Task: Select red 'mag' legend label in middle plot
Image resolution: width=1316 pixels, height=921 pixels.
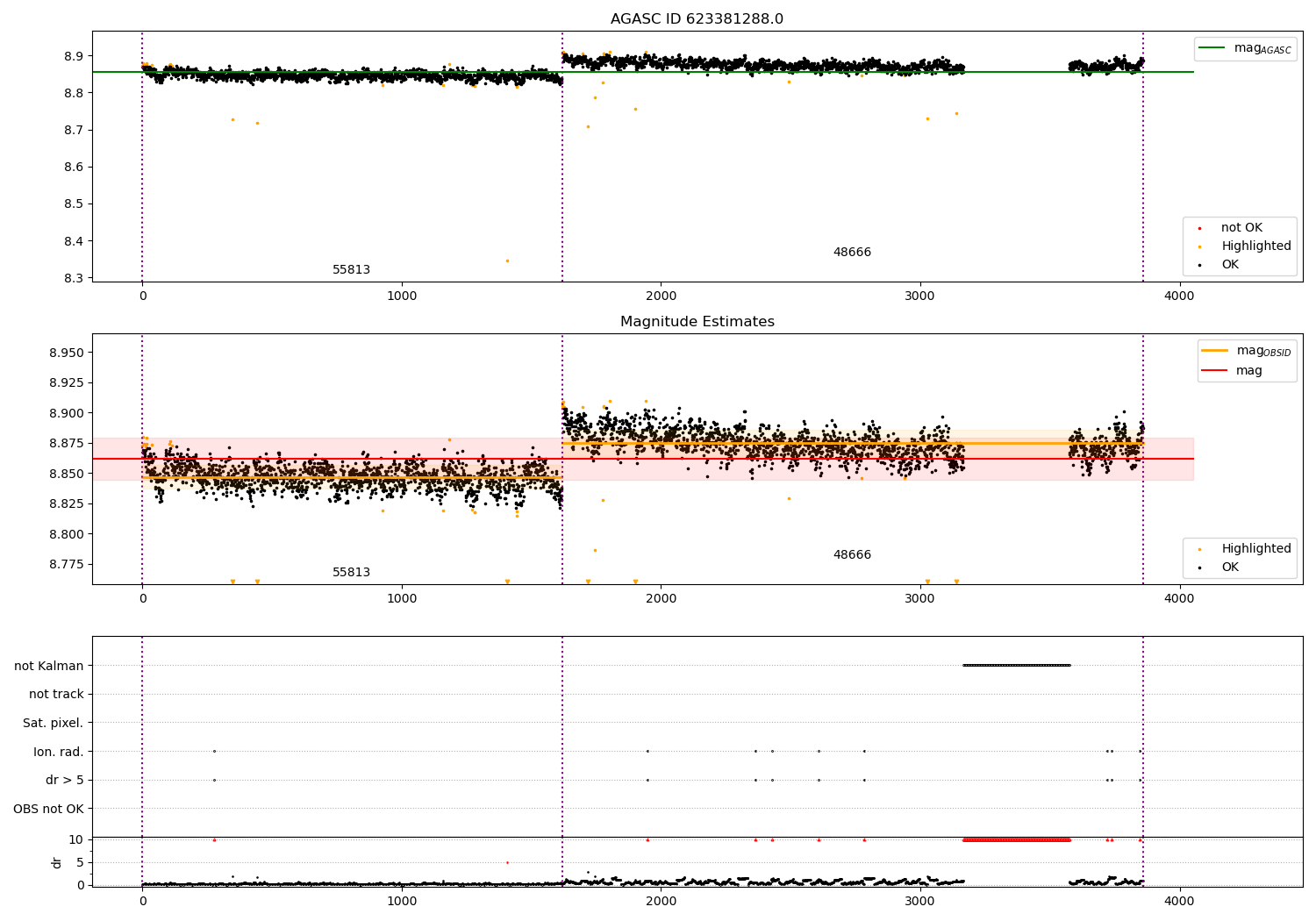Action: [x=1249, y=371]
